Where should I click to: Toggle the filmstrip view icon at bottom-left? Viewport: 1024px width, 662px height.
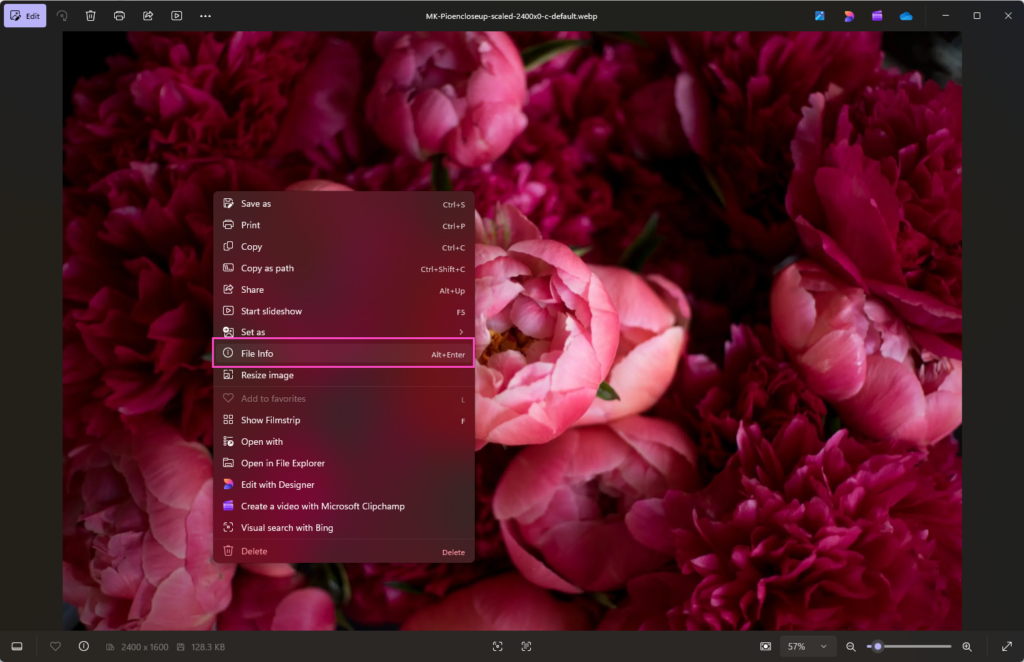click(x=17, y=646)
